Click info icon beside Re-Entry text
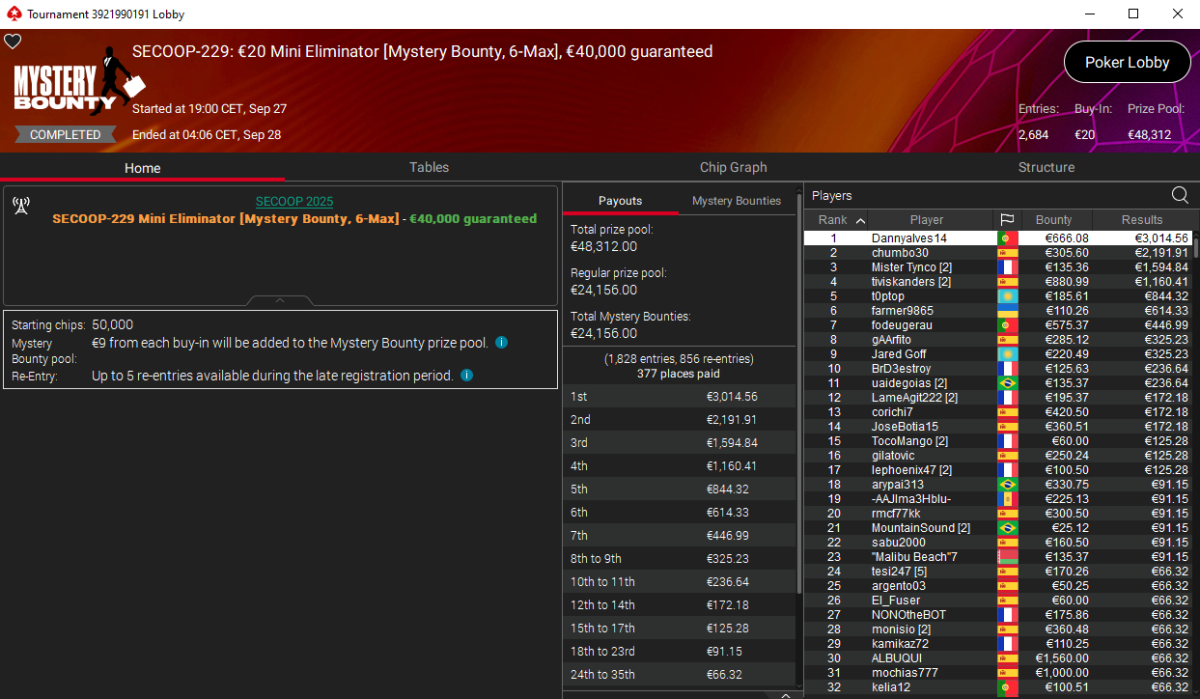This screenshot has width=1200, height=699. [x=466, y=375]
